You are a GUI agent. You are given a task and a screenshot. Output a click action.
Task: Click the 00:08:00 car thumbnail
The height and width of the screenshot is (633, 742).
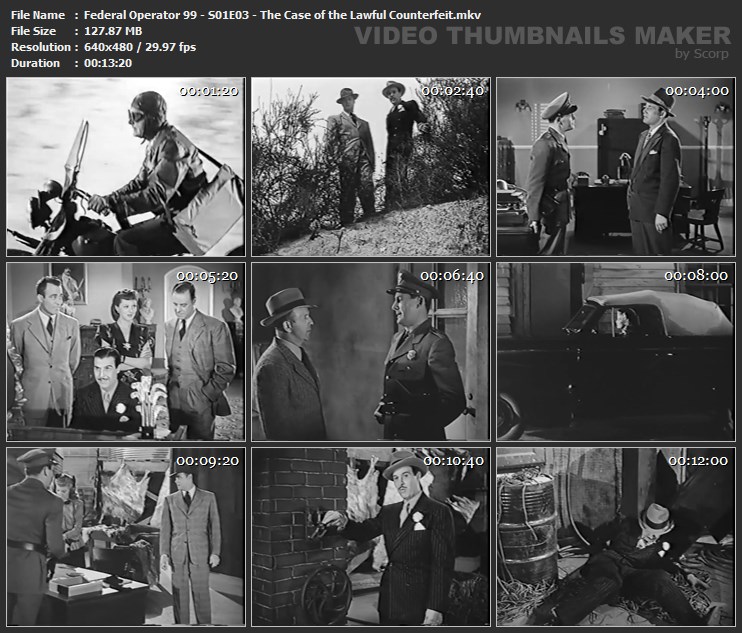click(x=616, y=352)
